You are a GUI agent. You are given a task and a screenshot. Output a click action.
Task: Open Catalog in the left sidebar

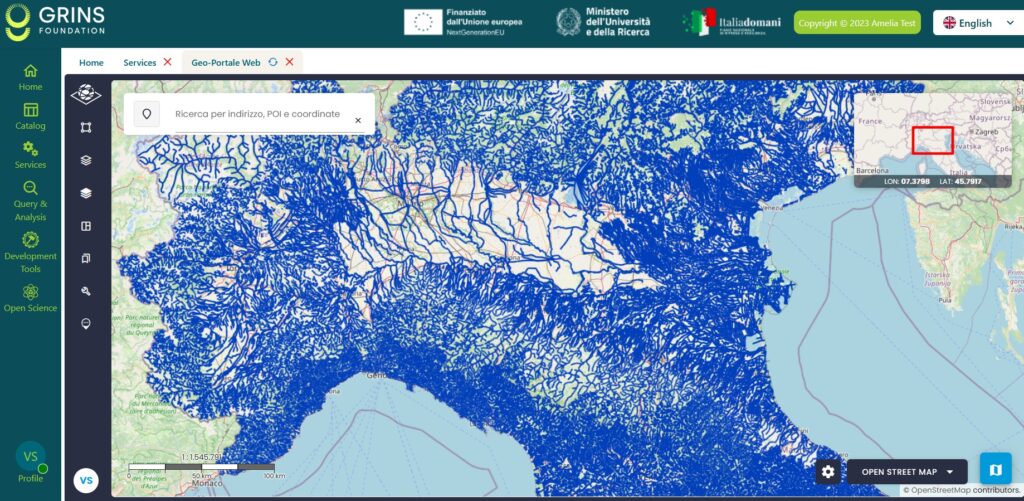coord(30,116)
